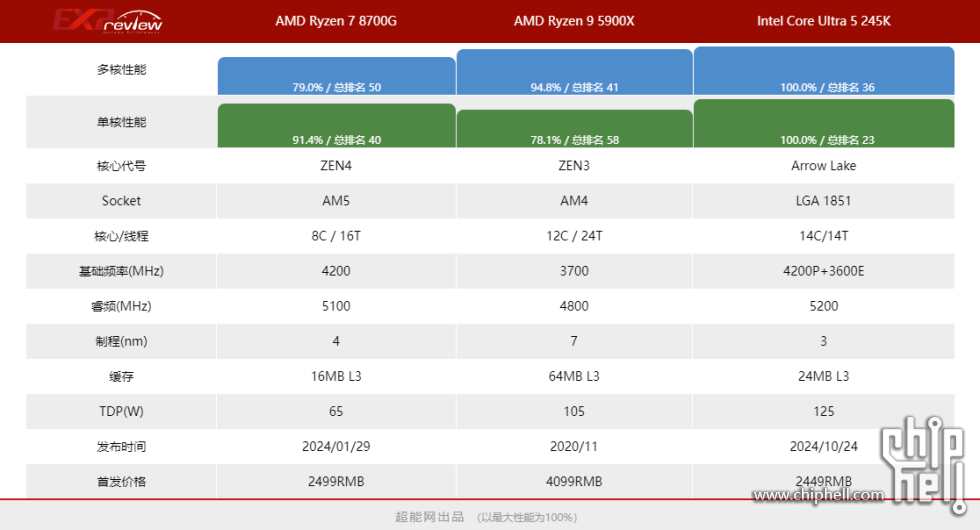This screenshot has width=980, height=530.
Task: Click the blue 79.0% multi-core bar
Action: [x=336, y=76]
